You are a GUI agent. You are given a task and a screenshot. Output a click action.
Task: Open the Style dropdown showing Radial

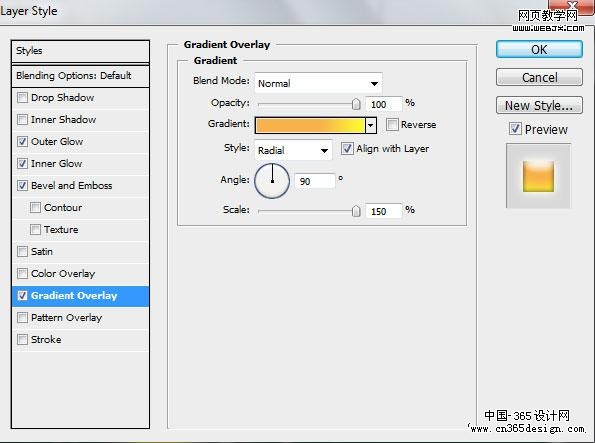293,150
